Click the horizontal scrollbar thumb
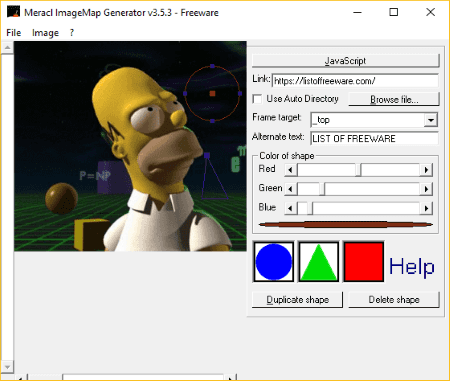 46,377
